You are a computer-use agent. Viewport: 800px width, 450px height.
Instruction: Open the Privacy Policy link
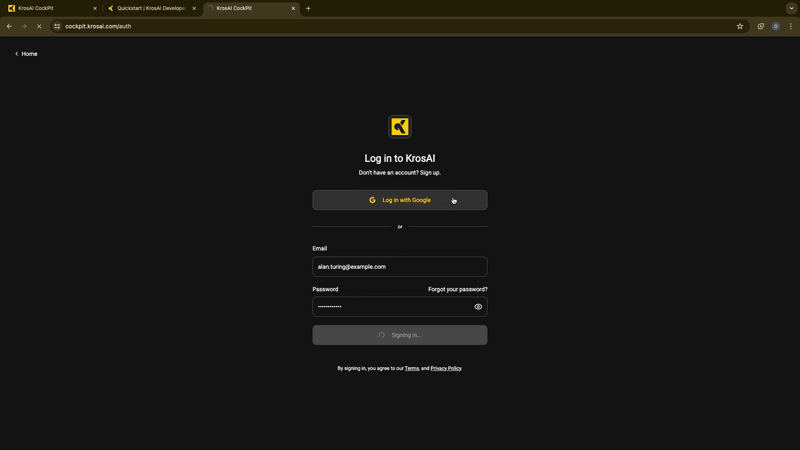coord(446,369)
